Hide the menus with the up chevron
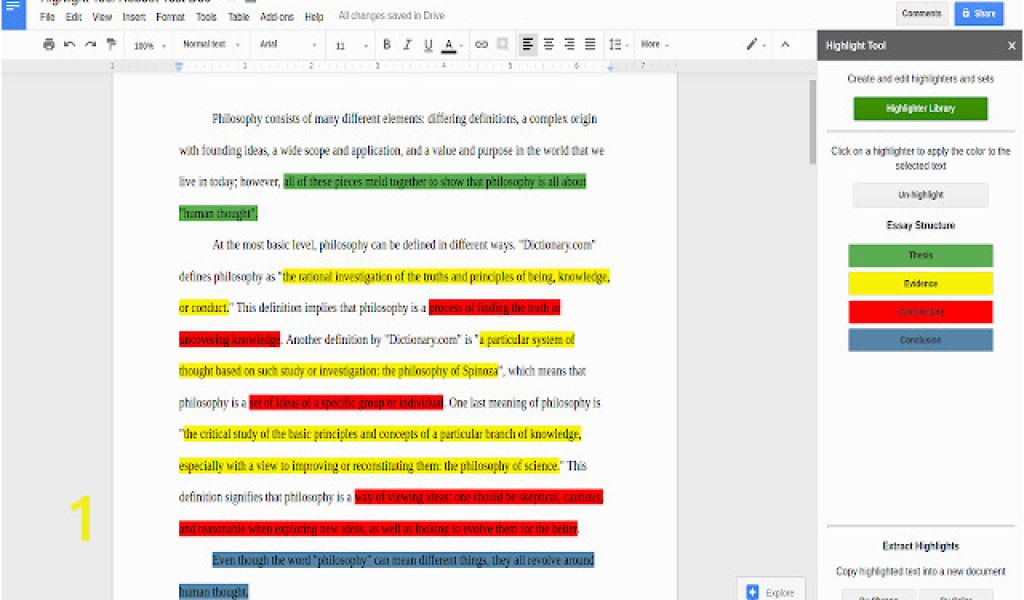1024x600 pixels. (785, 44)
